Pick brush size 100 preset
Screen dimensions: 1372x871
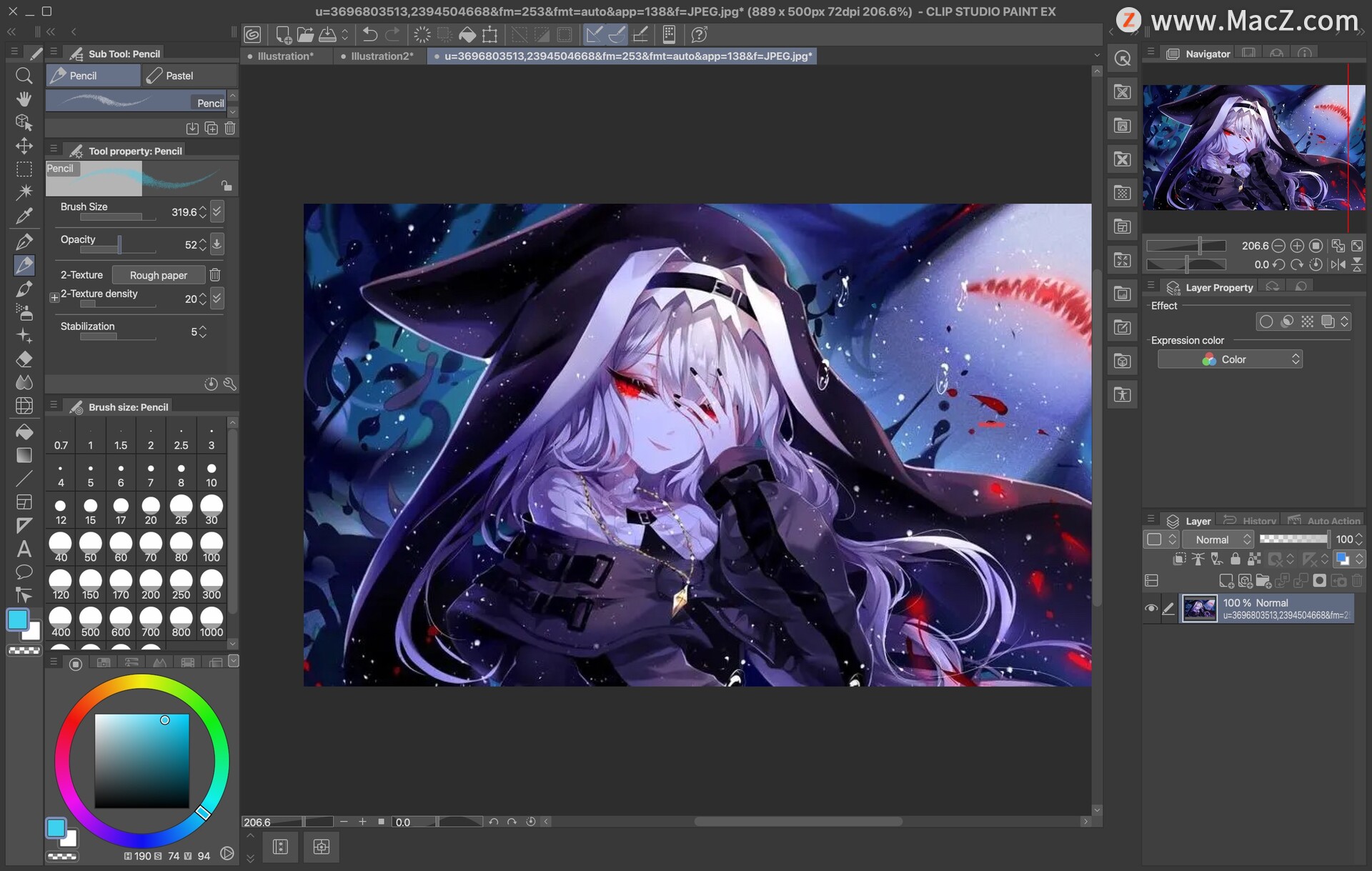coord(211,547)
